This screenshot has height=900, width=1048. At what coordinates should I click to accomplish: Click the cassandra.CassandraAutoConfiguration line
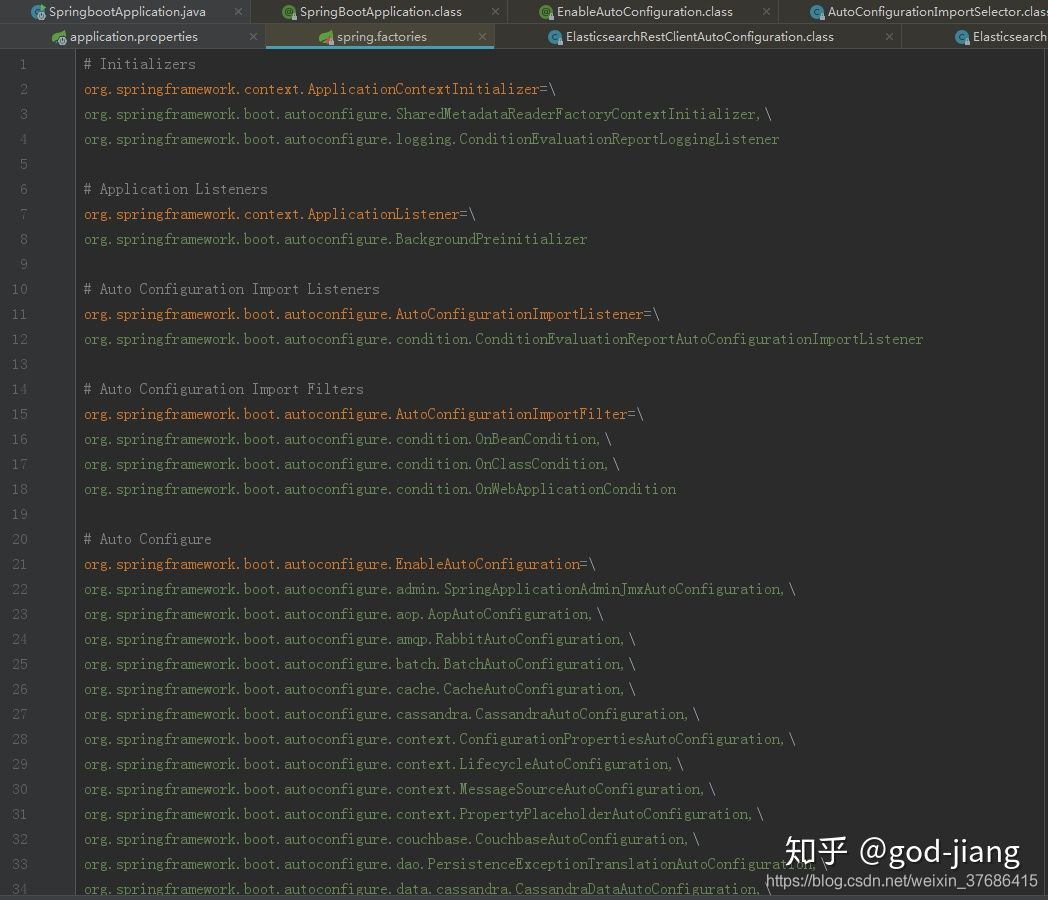coord(392,714)
